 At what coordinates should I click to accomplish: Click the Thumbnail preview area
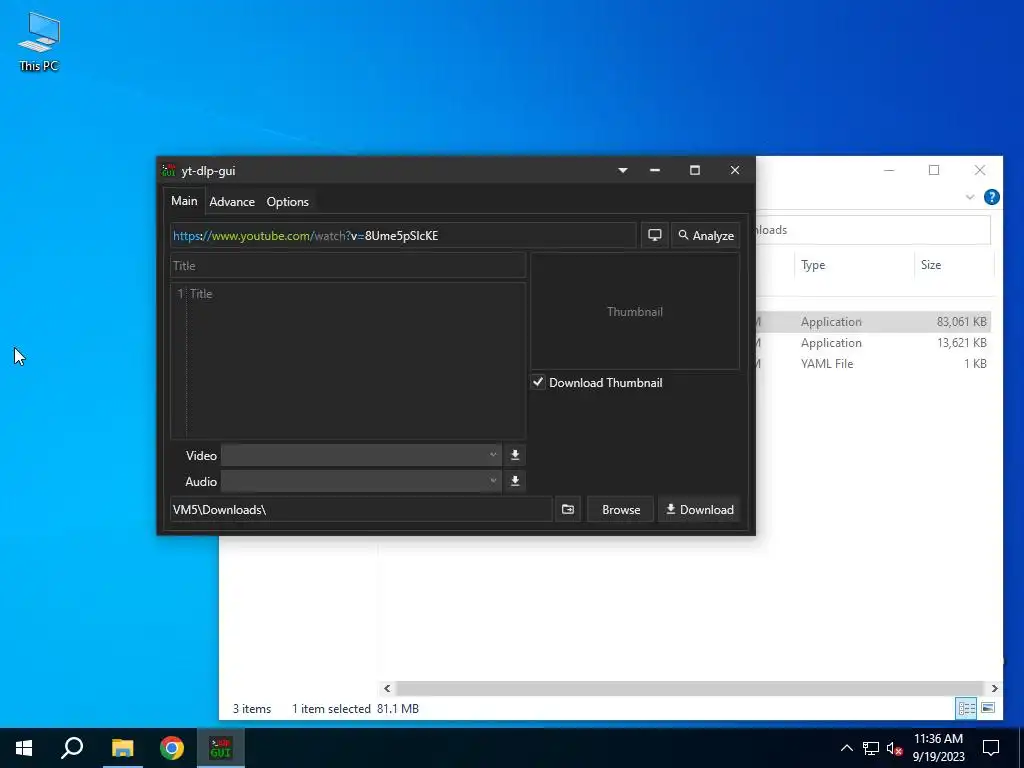click(x=635, y=312)
